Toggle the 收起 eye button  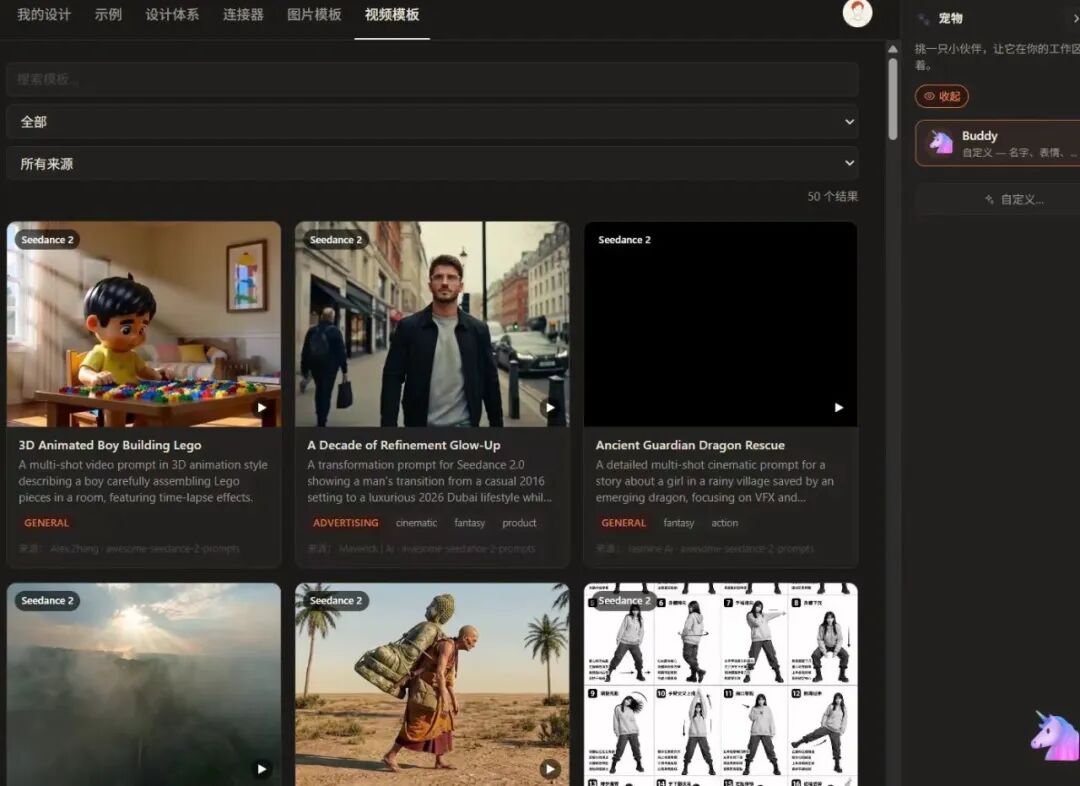point(942,96)
